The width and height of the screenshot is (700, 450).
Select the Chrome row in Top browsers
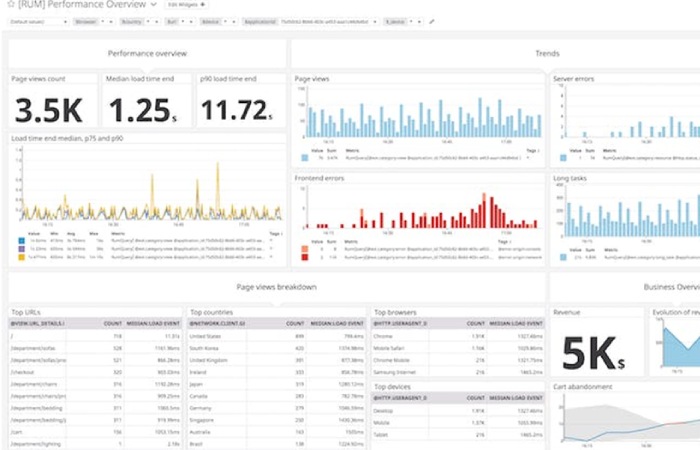[458, 336]
